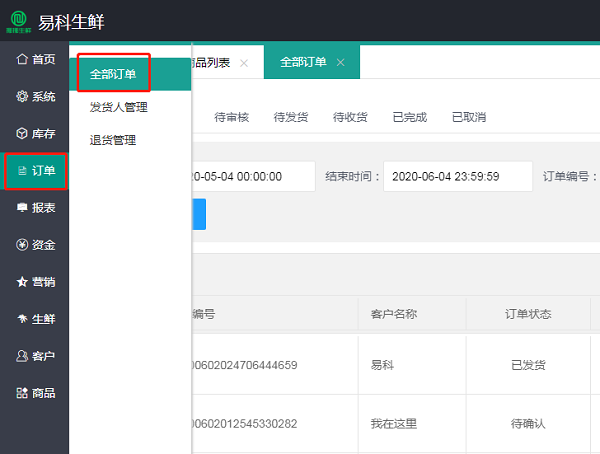Select 全部订单 in the submenu
The image size is (600, 454).
click(x=113, y=73)
